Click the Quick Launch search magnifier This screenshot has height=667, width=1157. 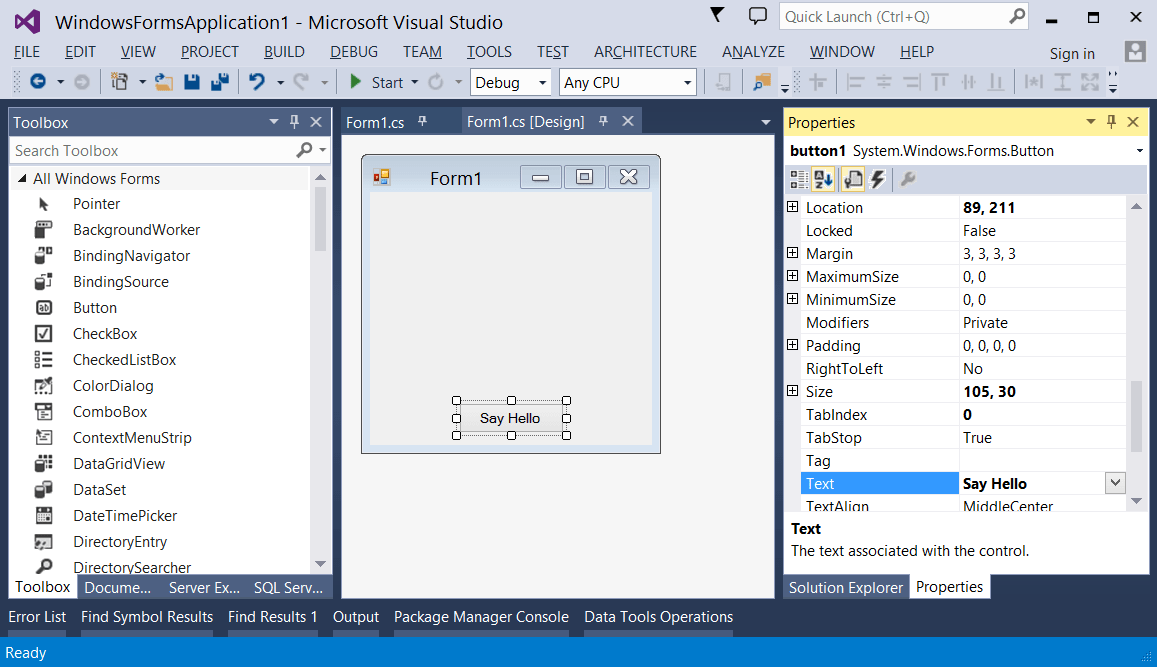tap(1017, 15)
